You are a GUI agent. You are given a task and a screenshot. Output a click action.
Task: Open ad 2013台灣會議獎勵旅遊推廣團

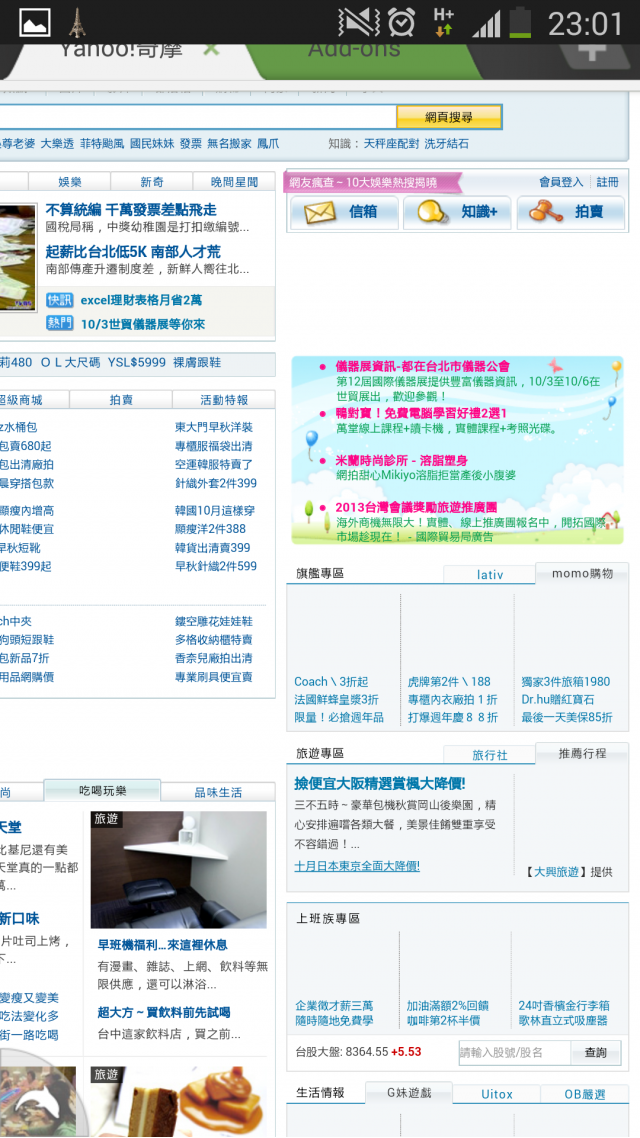(416, 508)
